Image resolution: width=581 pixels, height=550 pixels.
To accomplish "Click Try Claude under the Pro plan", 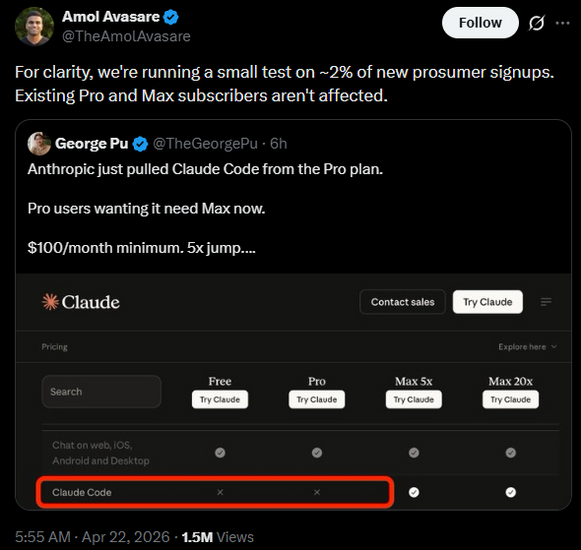I will tap(317, 400).
